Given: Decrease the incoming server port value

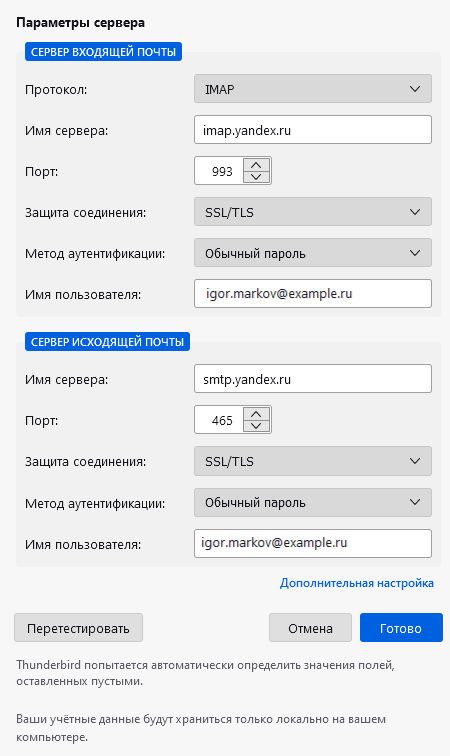Looking at the screenshot, I should [x=256, y=177].
